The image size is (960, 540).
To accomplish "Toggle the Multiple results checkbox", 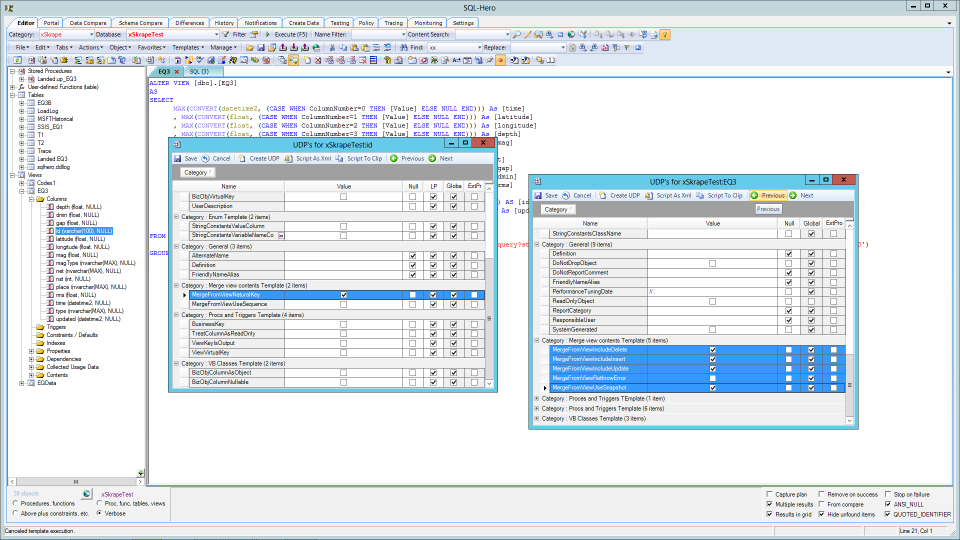I will [x=770, y=504].
